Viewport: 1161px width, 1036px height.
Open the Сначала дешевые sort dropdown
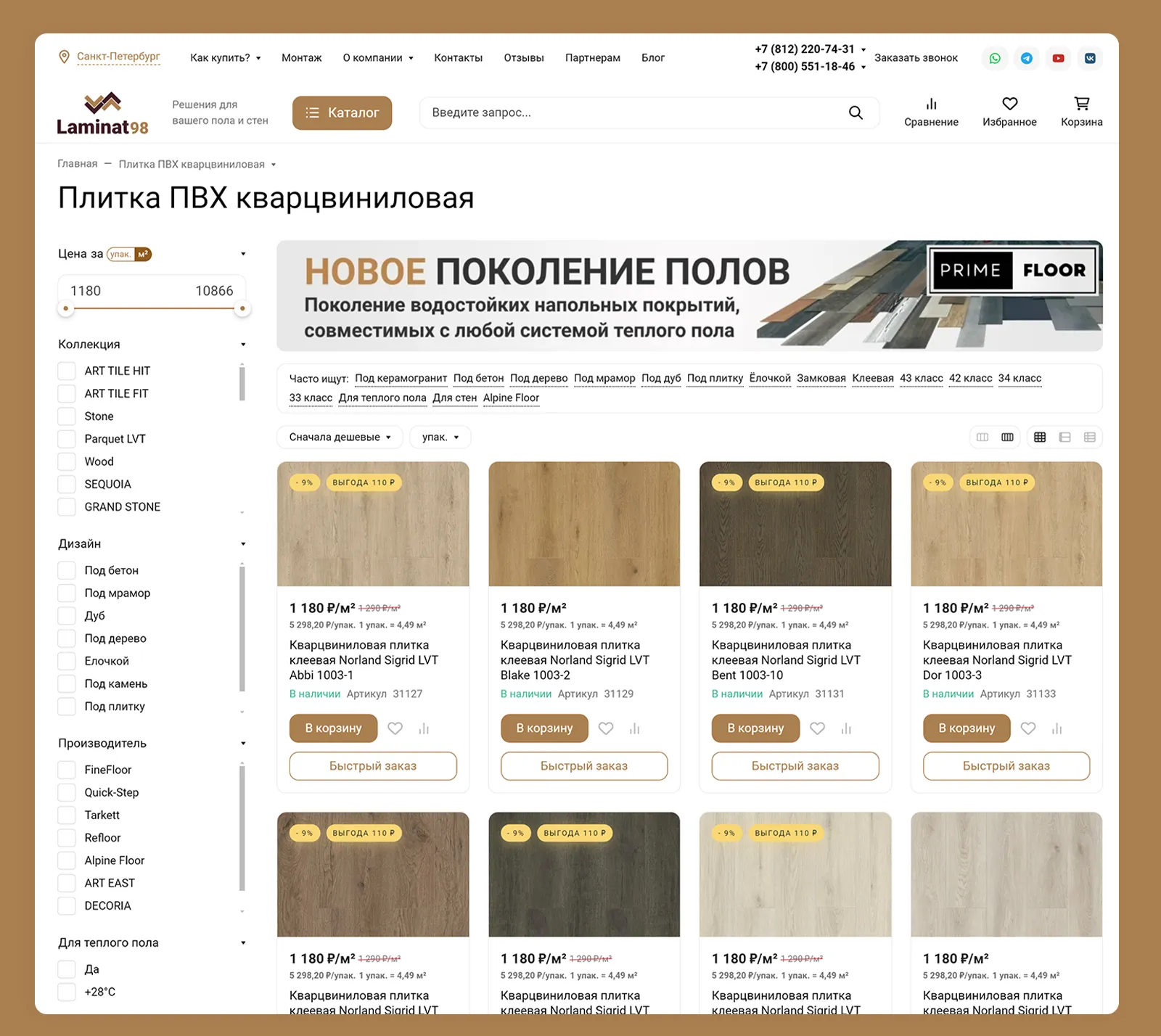tap(340, 437)
